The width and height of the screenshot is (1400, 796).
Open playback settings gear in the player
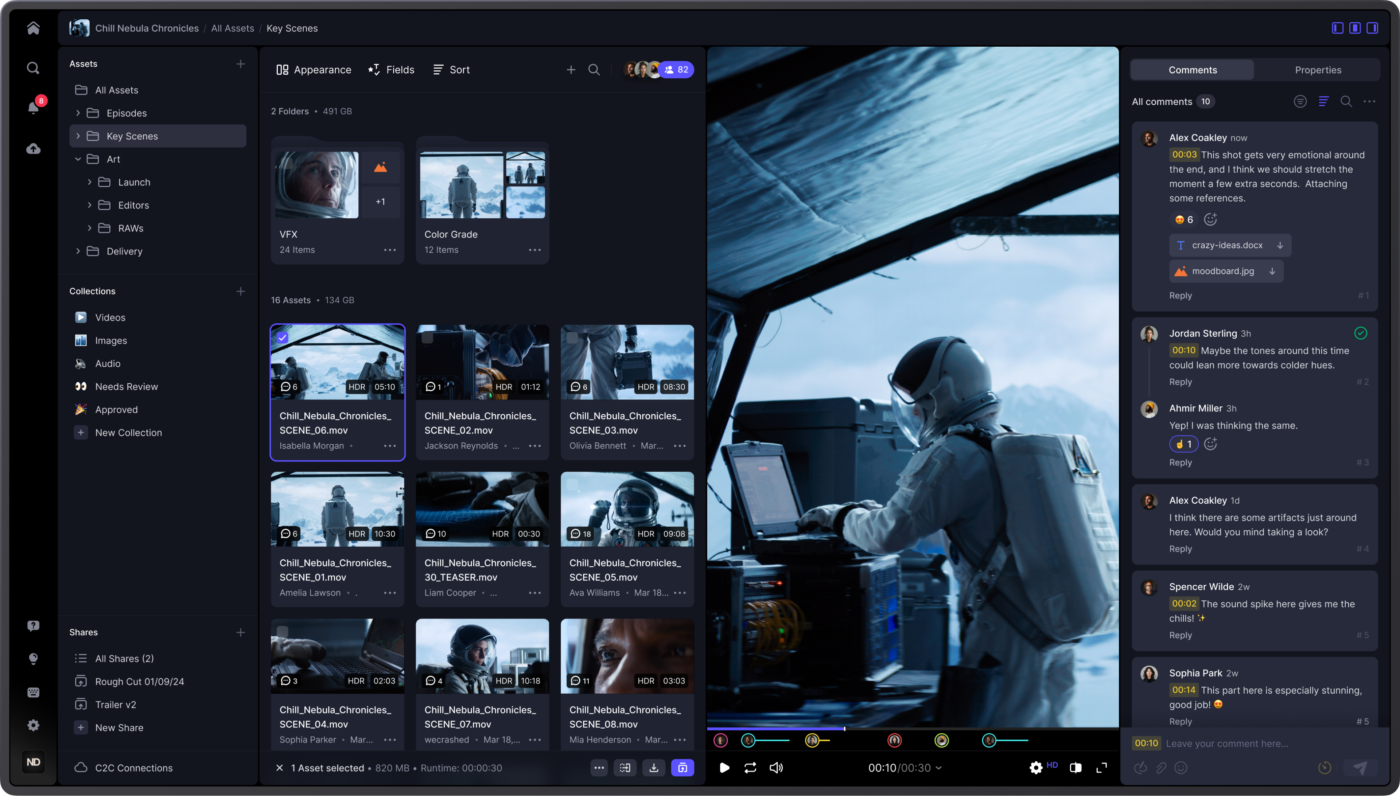[x=1036, y=768]
